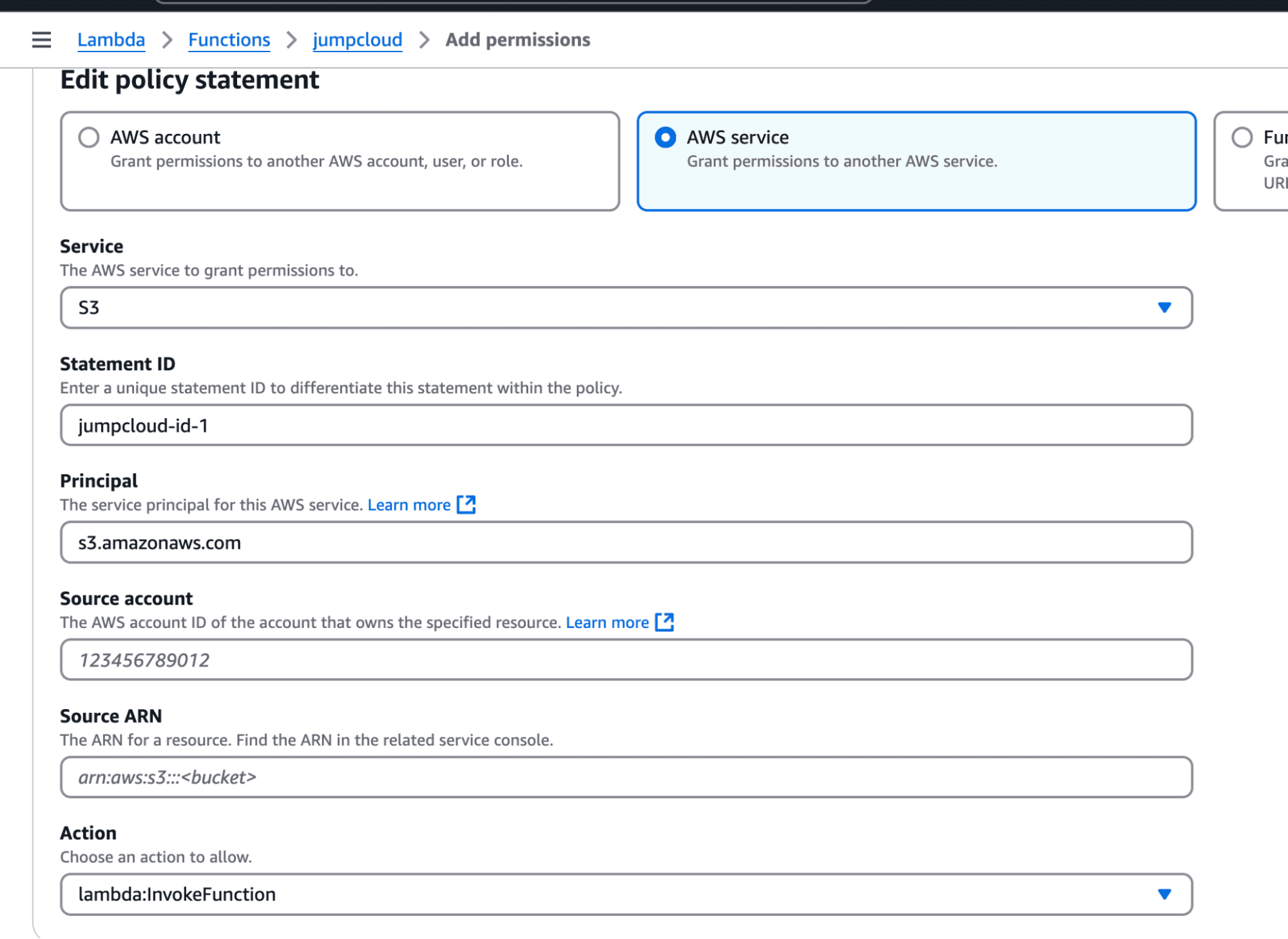
Task: Click Learn more under Source account
Action: [607, 622]
